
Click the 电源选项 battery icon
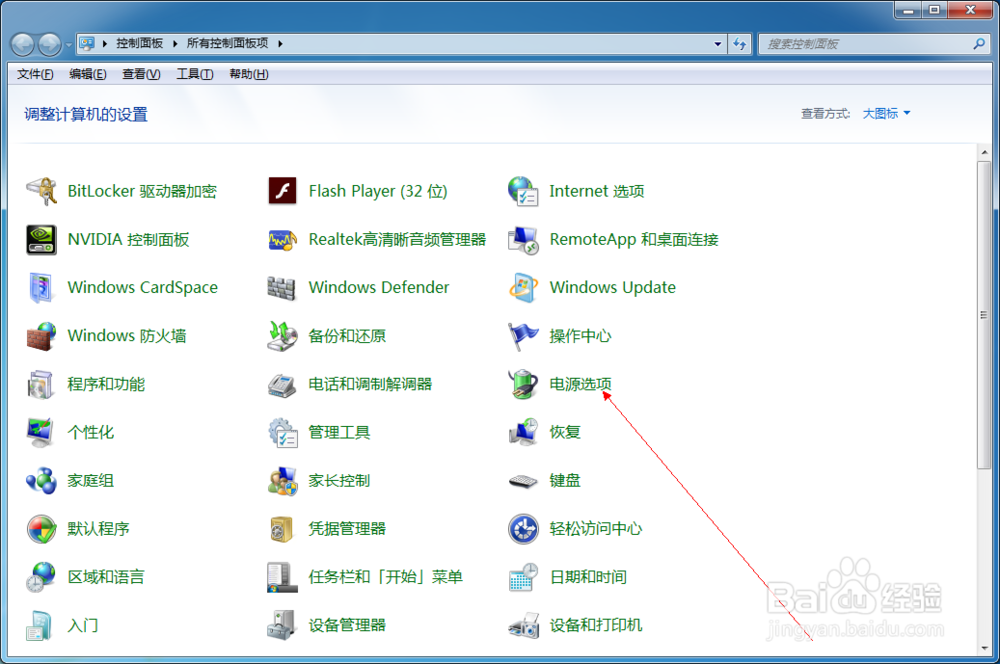click(x=524, y=384)
